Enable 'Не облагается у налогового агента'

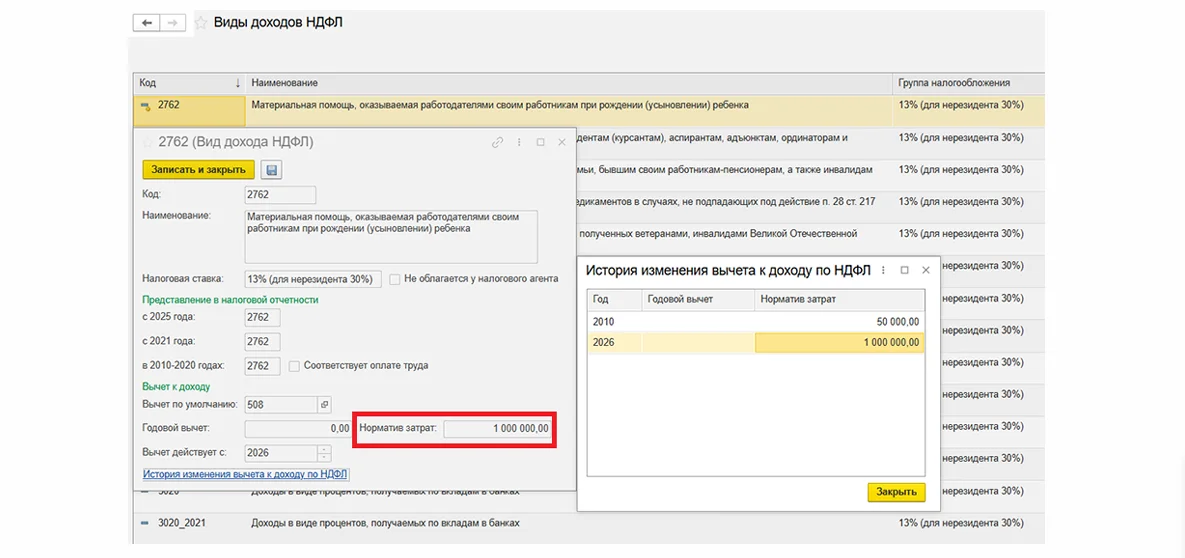tap(395, 279)
